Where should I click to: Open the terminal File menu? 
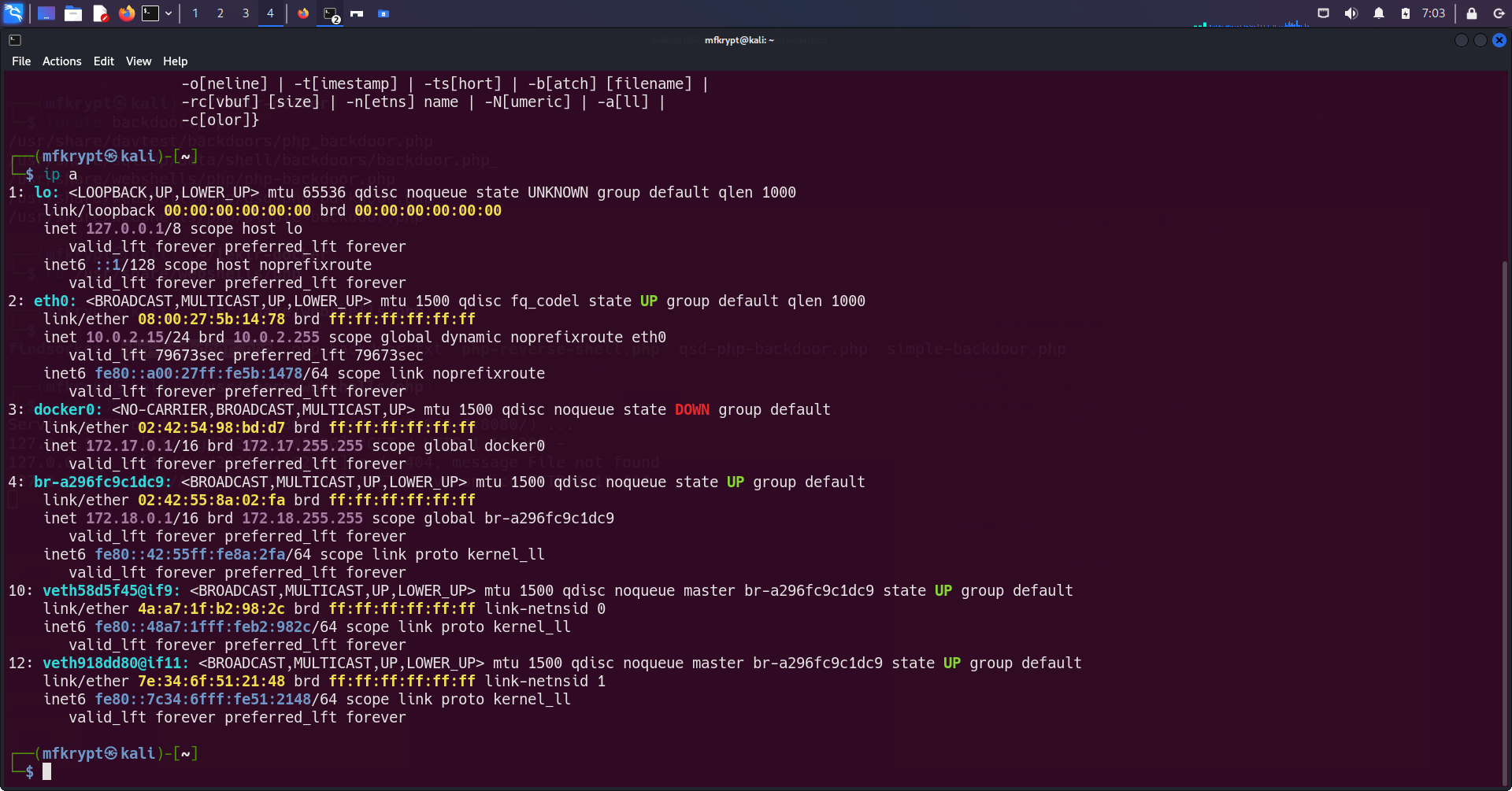pos(21,61)
